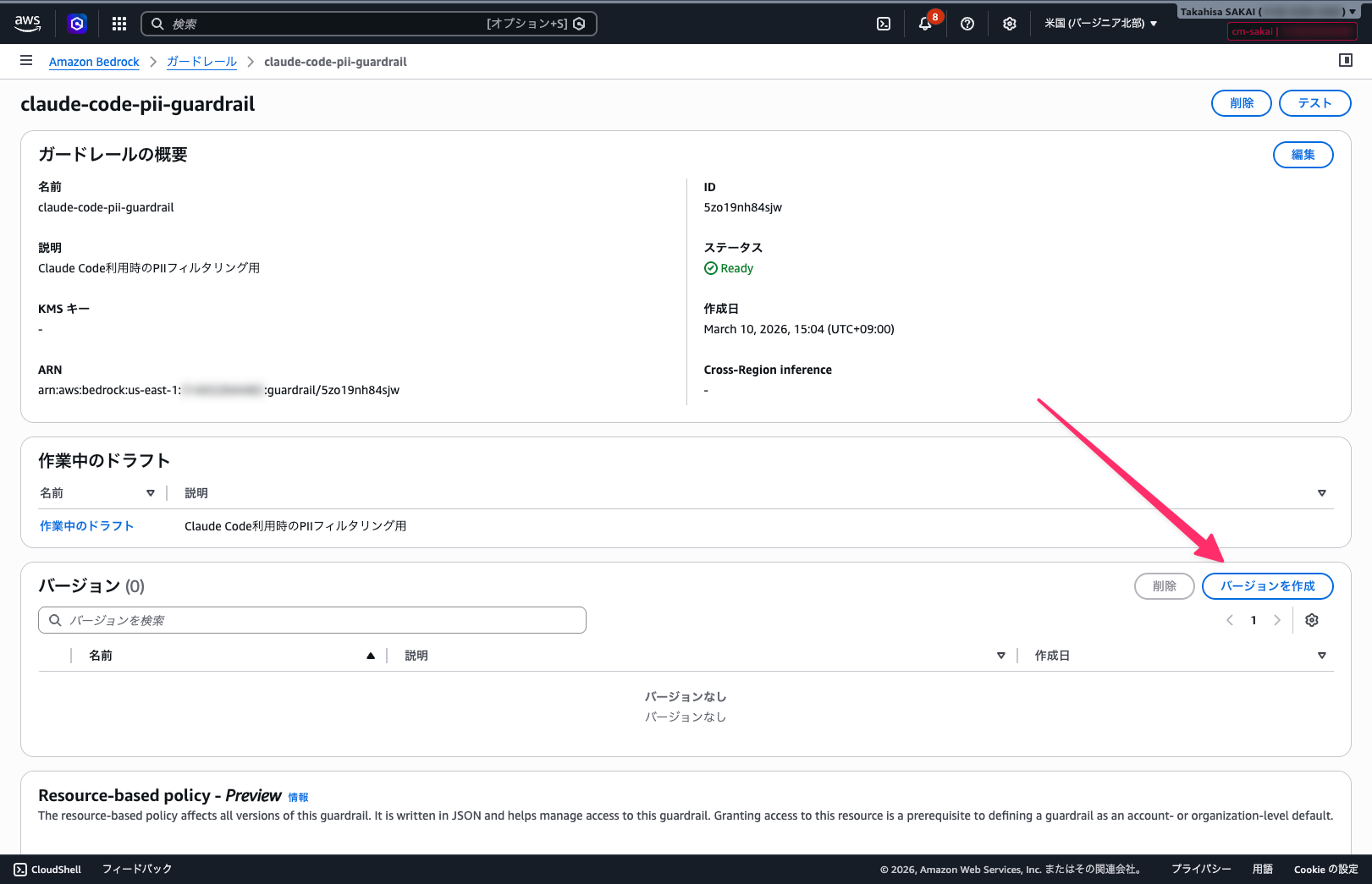
Task: Click the バージョンを作成 button
Action: tap(1267, 586)
